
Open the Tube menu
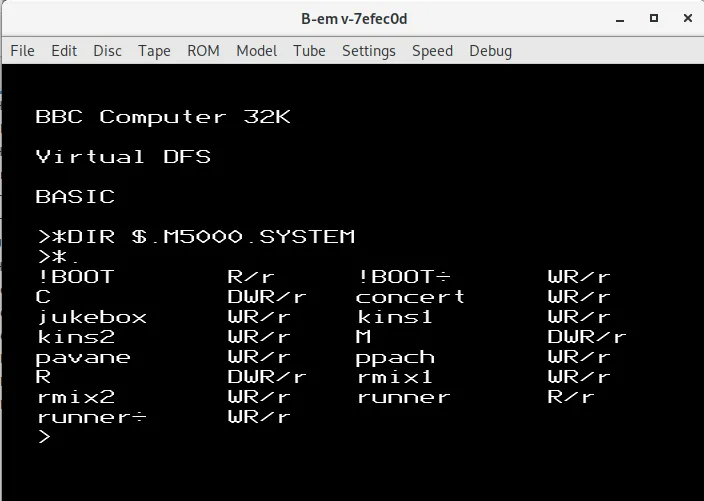[x=309, y=51]
